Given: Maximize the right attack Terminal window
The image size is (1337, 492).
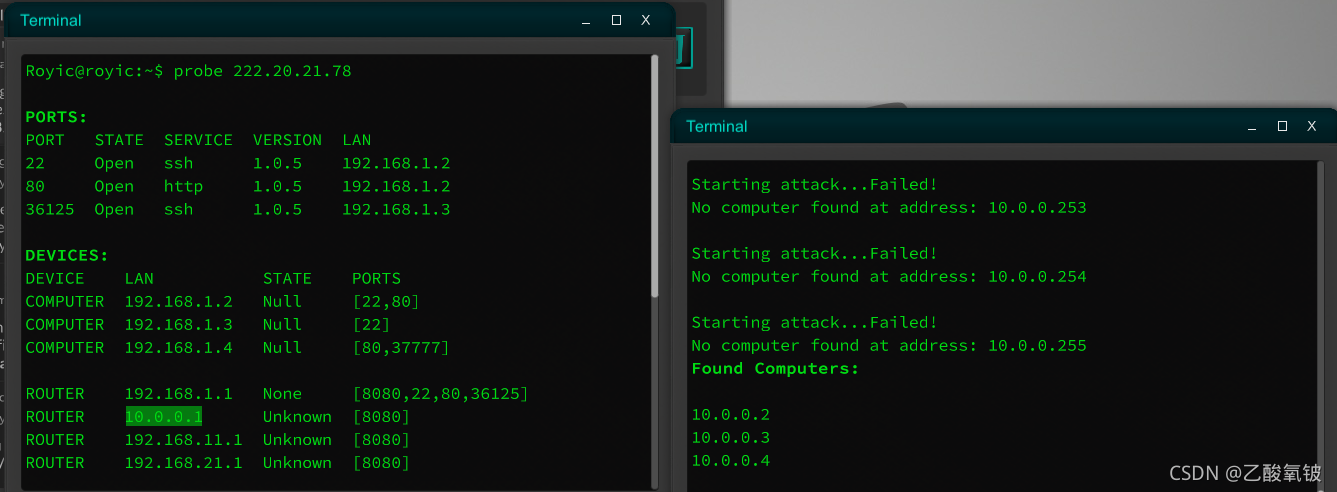Looking at the screenshot, I should (1282, 127).
